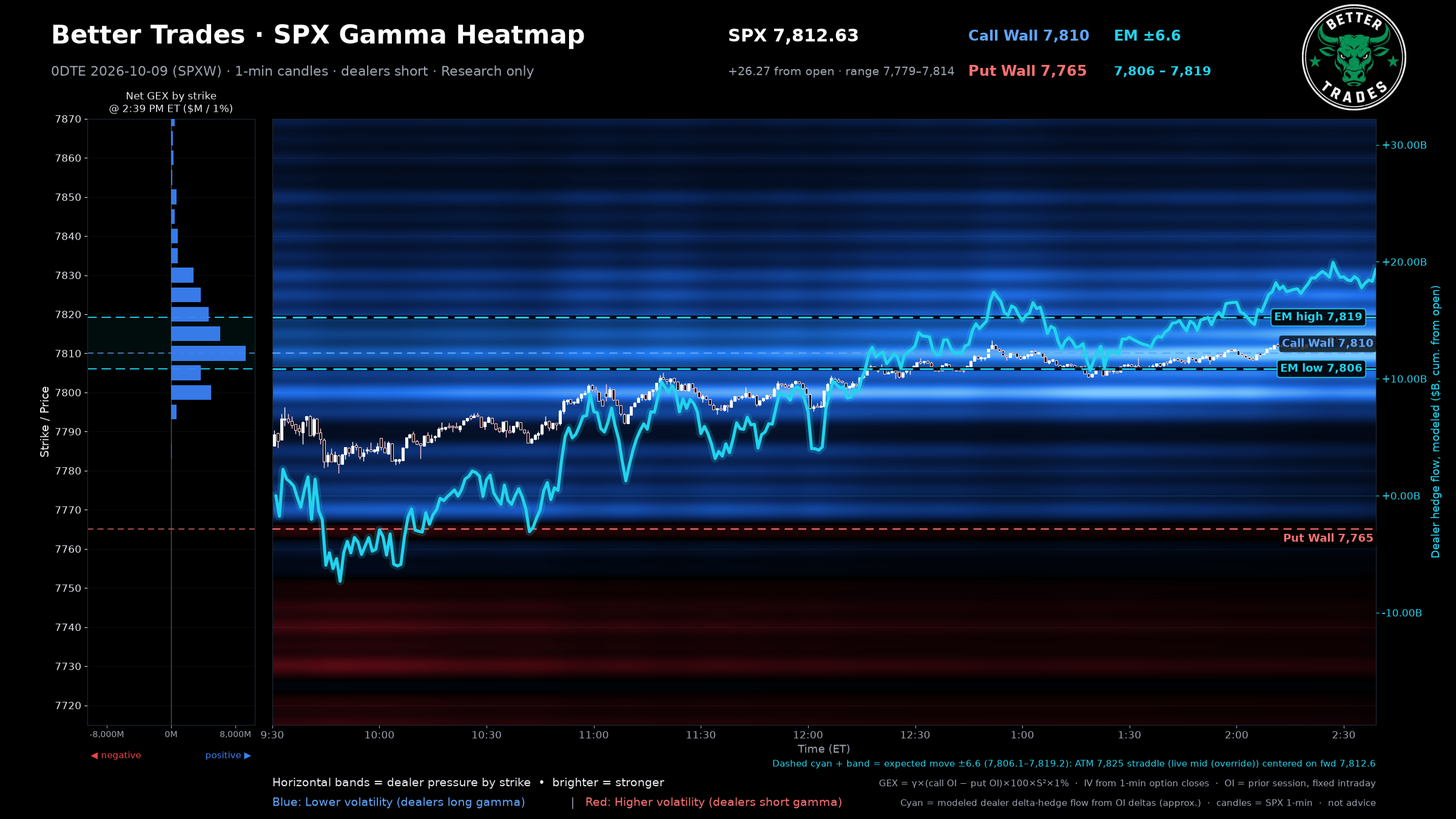Click the 8,000M GEX axis label
This screenshot has height=819, width=1456.
point(235,735)
